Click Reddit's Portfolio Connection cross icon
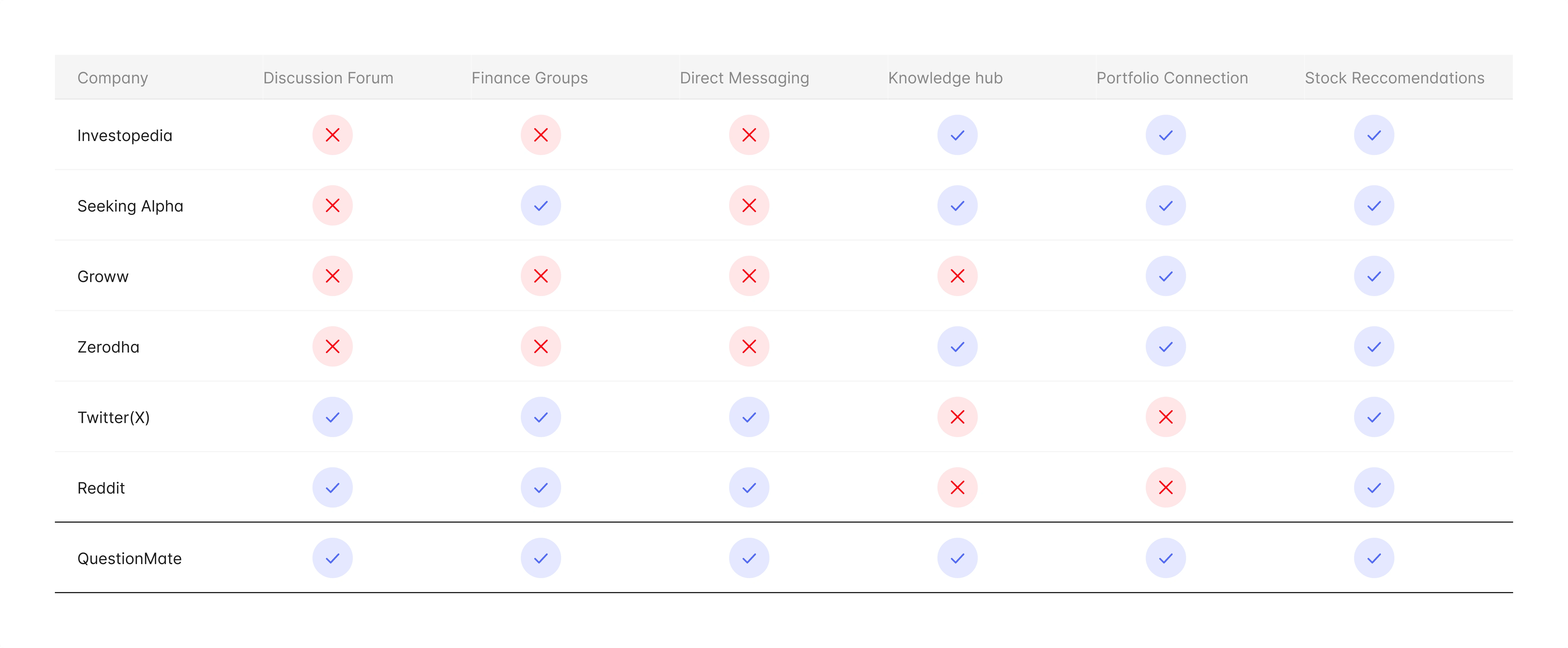Screen dimensions: 1568x648 pyautogui.click(x=1166, y=488)
